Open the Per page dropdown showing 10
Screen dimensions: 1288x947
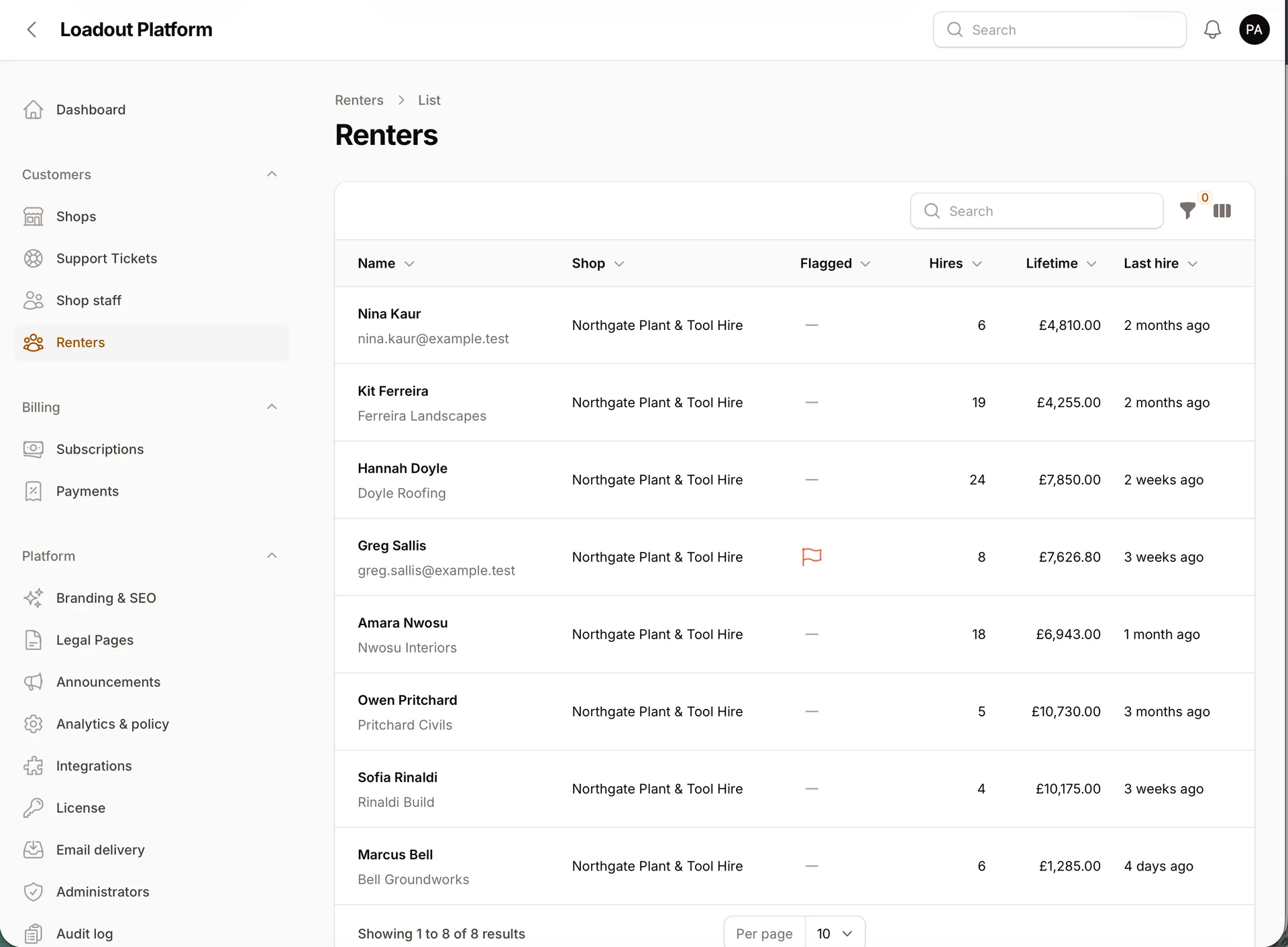[835, 934]
